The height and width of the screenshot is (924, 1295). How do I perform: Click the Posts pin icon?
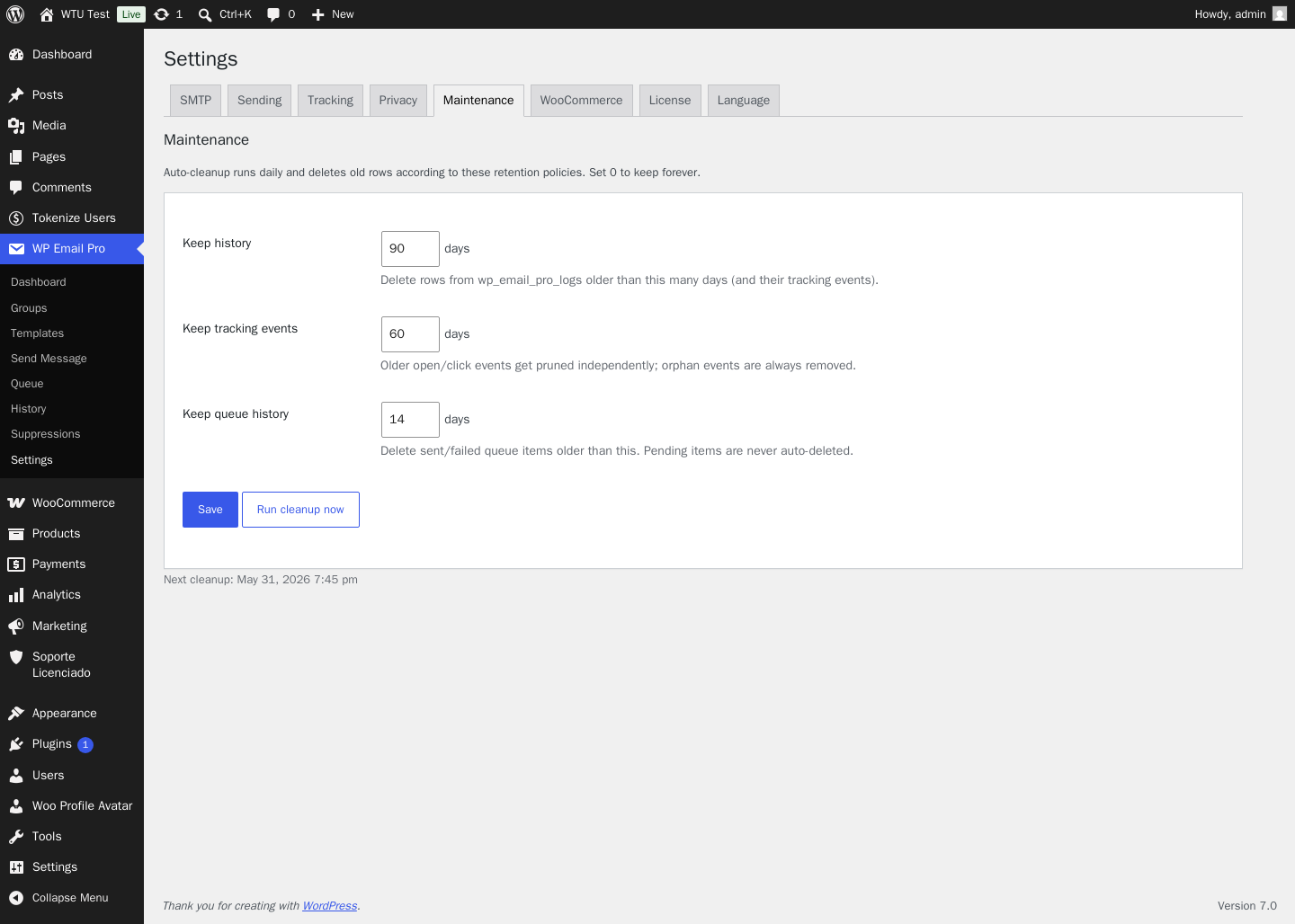coord(16,95)
